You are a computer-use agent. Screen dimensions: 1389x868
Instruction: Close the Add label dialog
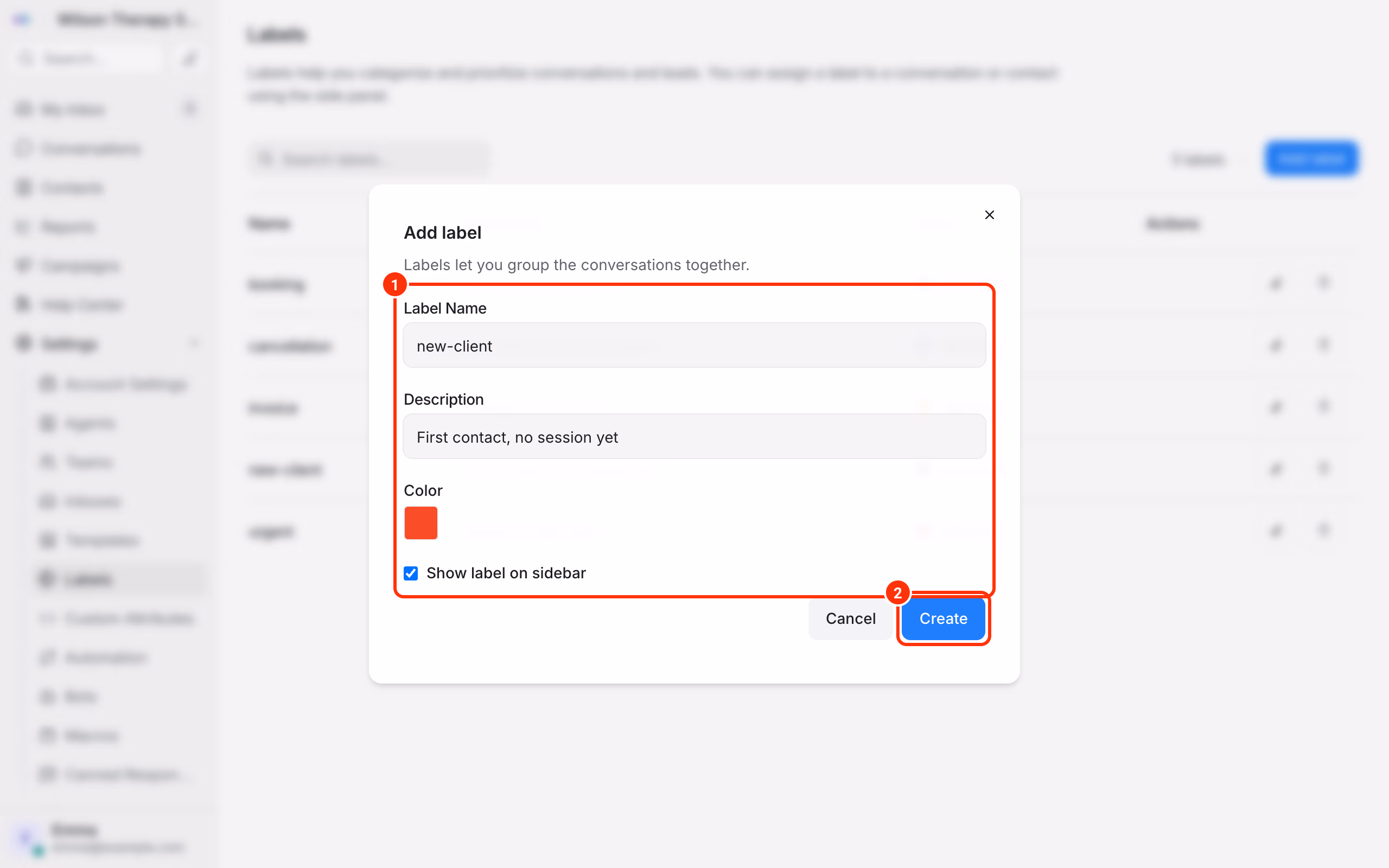(989, 215)
